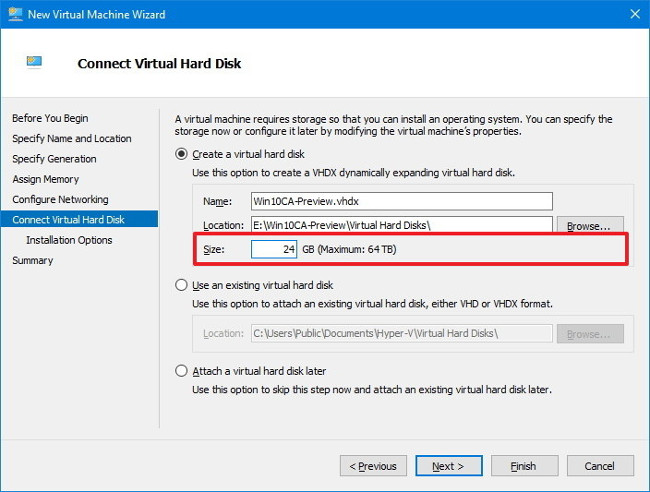The width and height of the screenshot is (650, 492).
Task: Click the 'Size:' label
Action: point(213,249)
